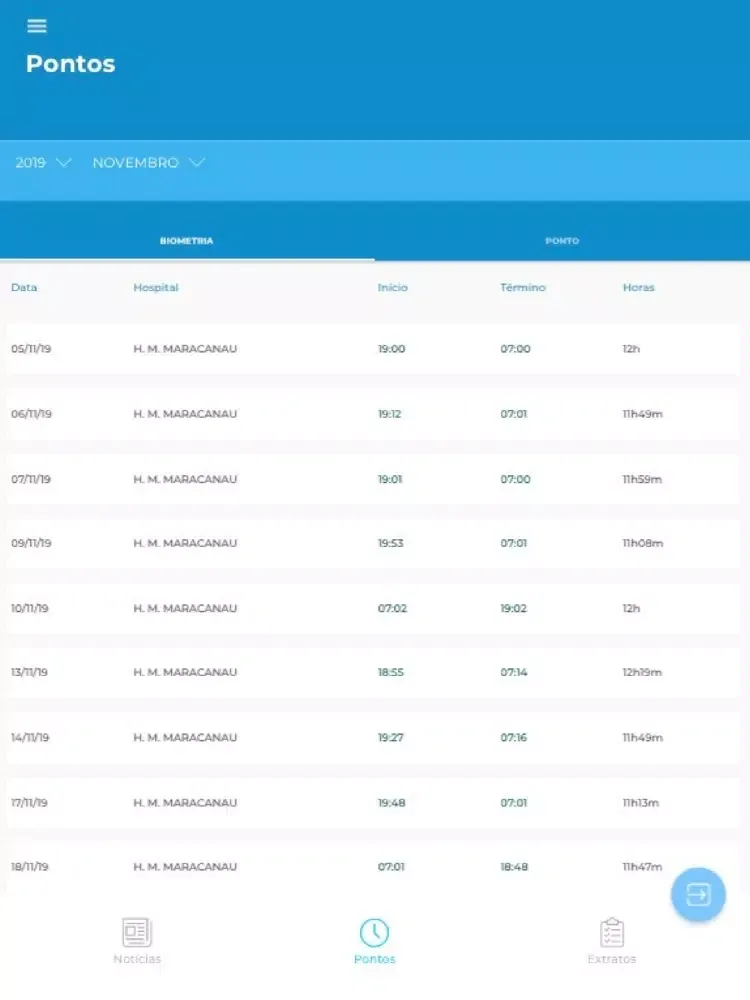Click the Término column header
The height and width of the screenshot is (1000, 750).
coord(523,288)
